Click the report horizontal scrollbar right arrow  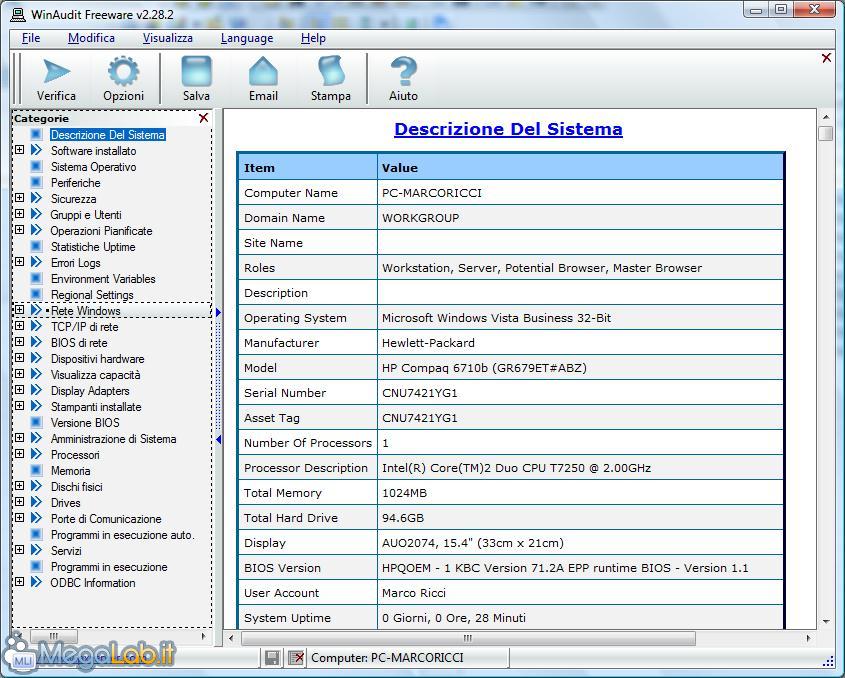pyautogui.click(x=808, y=638)
